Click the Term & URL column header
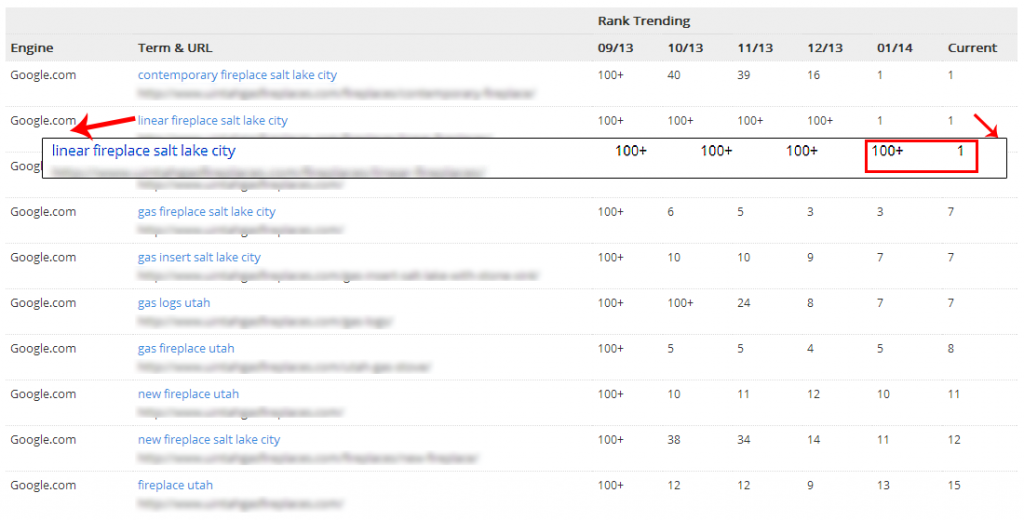 click(175, 48)
